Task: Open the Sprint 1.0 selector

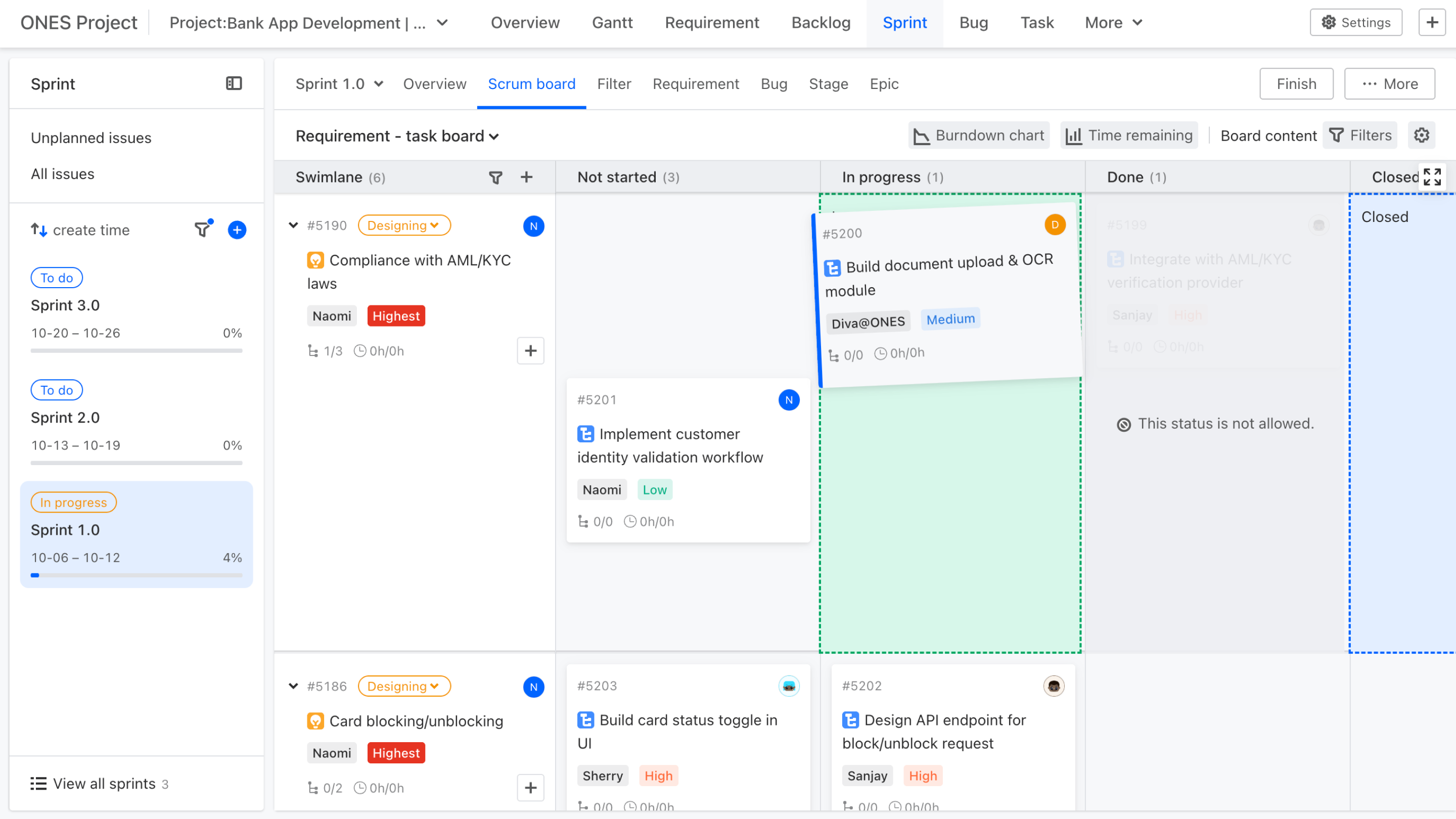Action: [339, 83]
